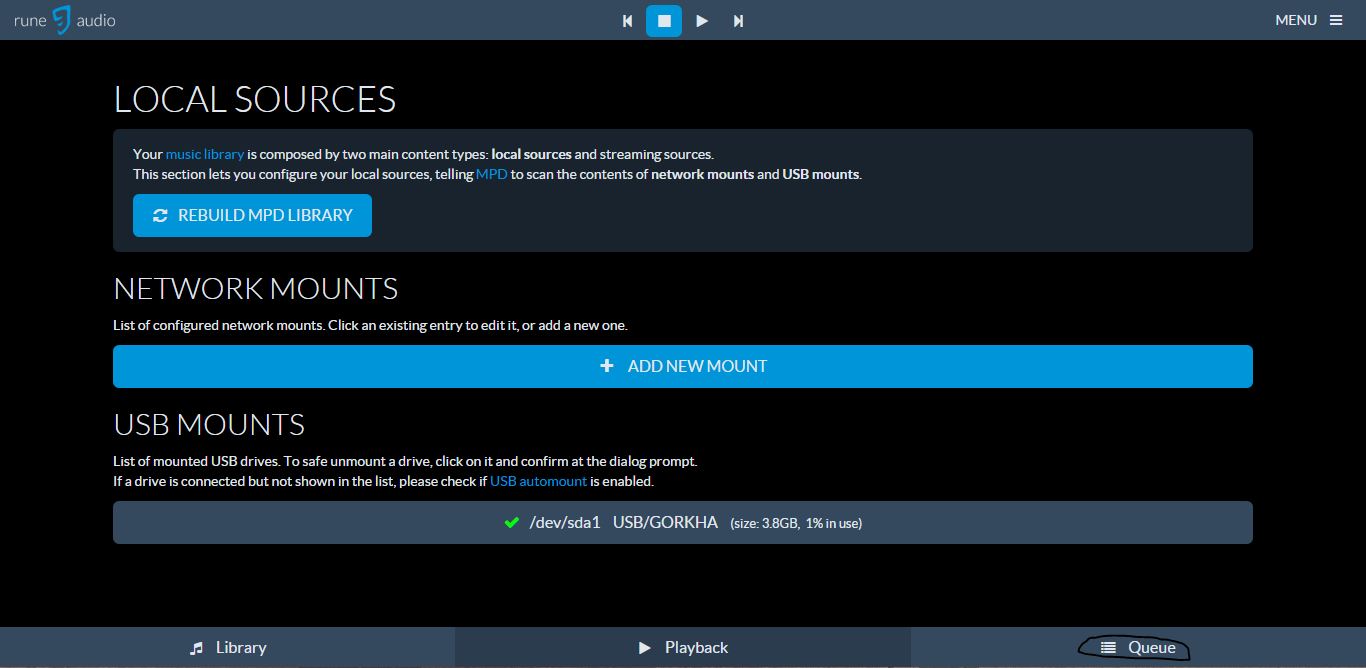Image resolution: width=1366 pixels, height=668 pixels.
Task: Open the USB automount link
Action: click(x=538, y=479)
